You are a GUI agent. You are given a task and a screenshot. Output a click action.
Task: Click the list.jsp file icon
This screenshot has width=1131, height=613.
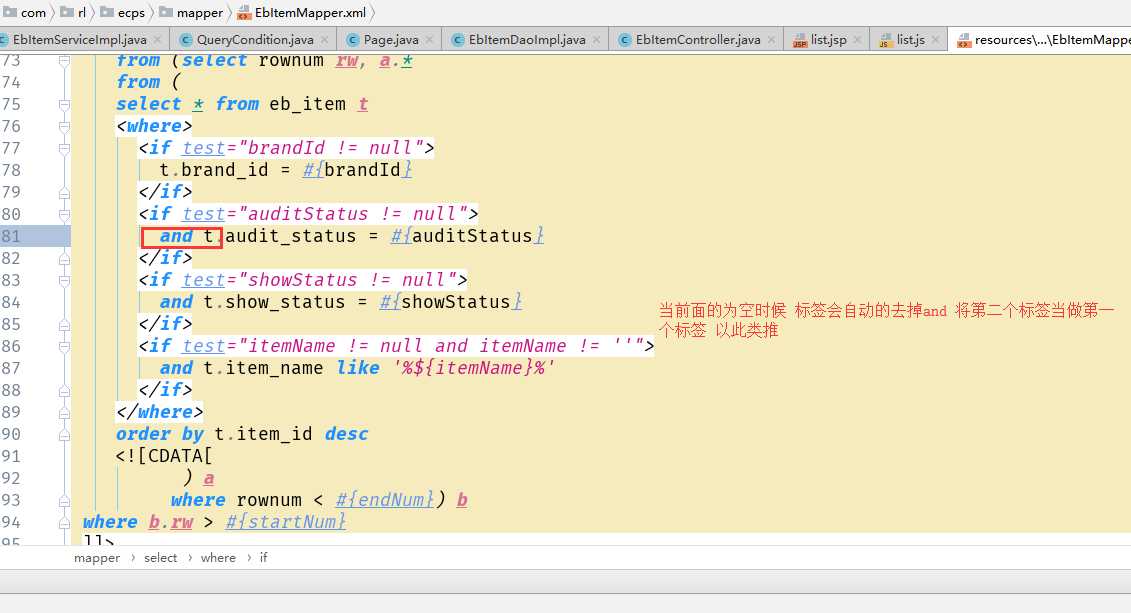800,40
